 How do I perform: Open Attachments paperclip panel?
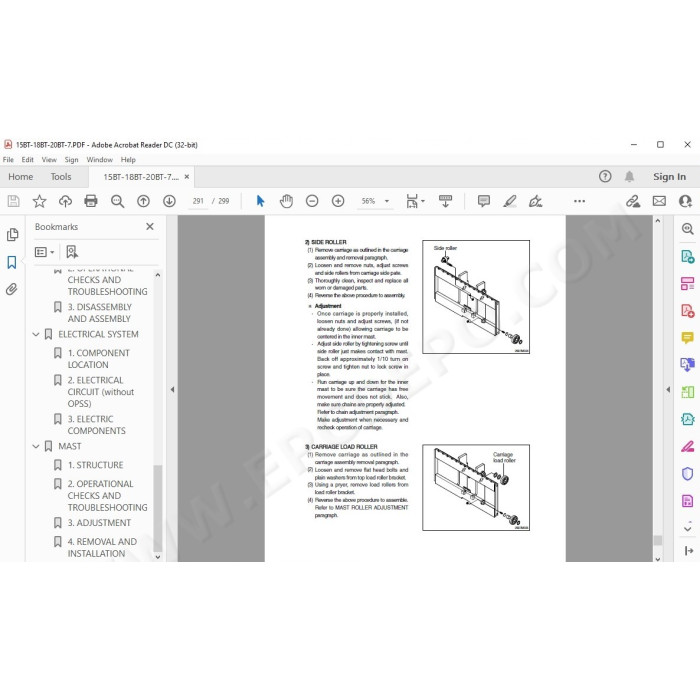tap(12, 289)
